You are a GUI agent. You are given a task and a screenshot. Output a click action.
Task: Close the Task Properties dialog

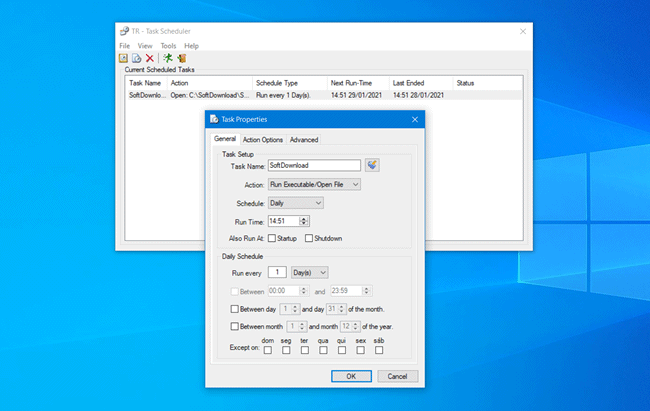pyautogui.click(x=415, y=119)
